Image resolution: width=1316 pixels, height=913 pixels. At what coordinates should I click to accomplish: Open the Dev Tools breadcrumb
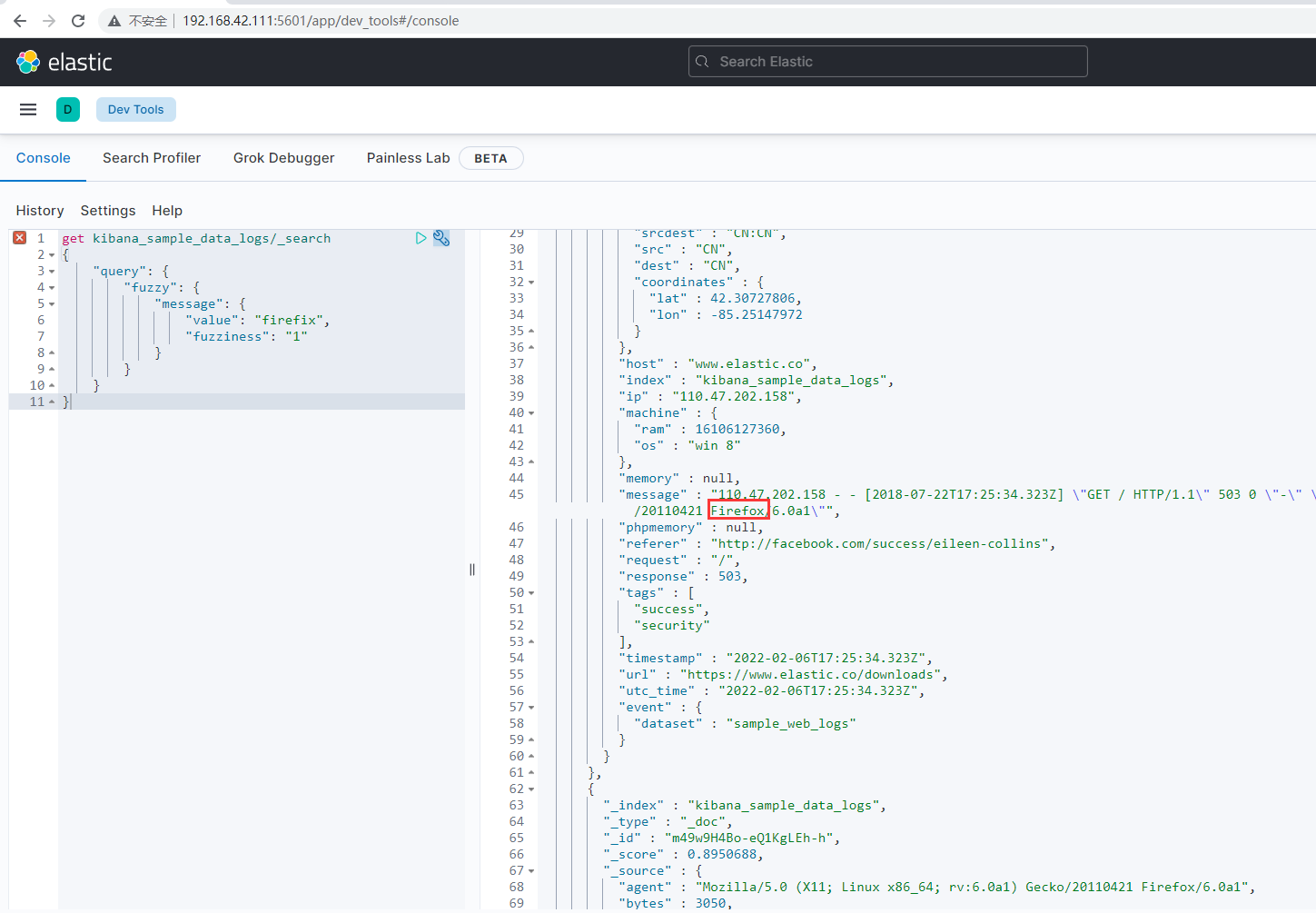(x=136, y=110)
